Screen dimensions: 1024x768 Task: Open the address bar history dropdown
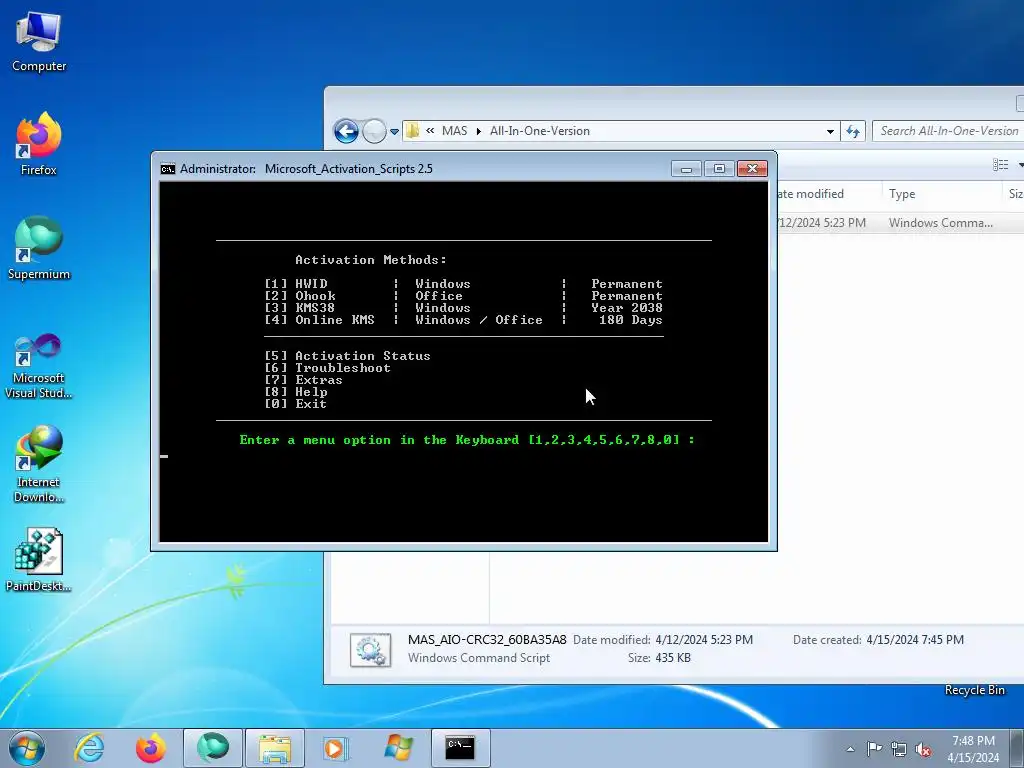tap(830, 131)
